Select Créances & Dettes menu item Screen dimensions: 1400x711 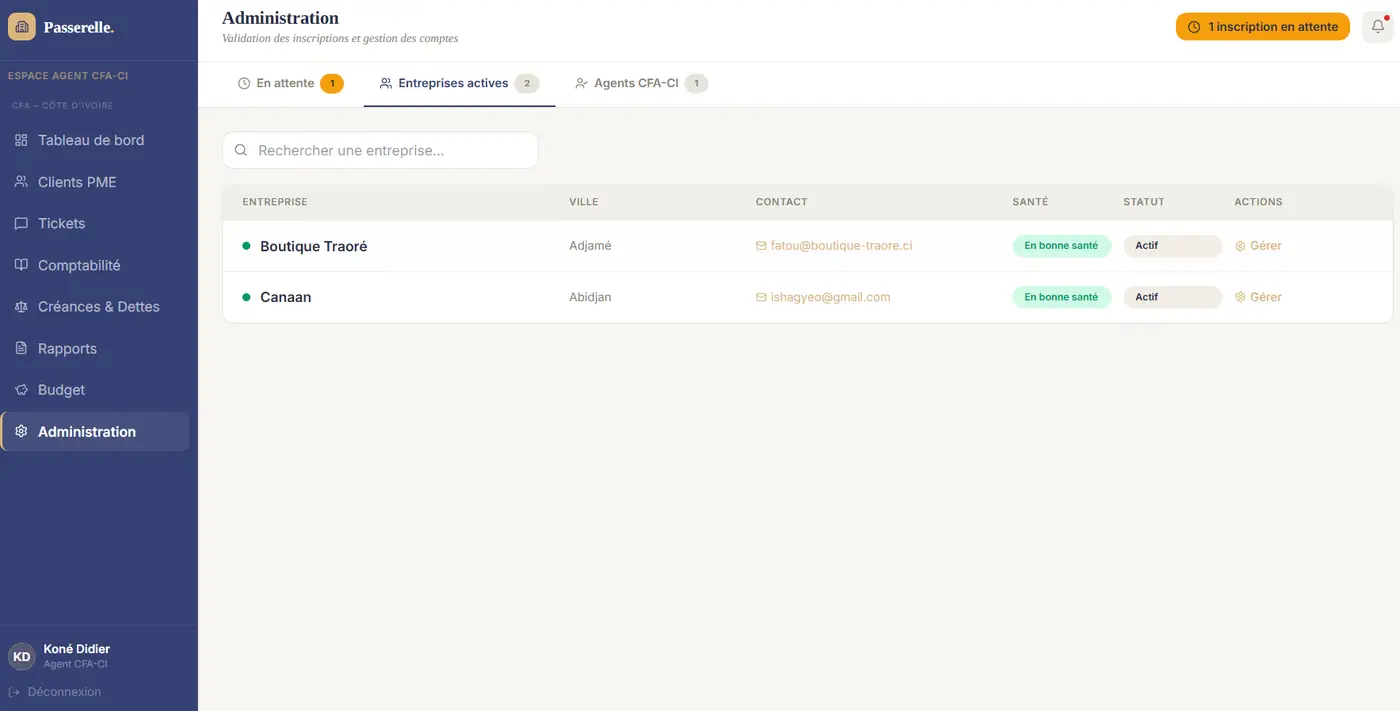(x=95, y=307)
